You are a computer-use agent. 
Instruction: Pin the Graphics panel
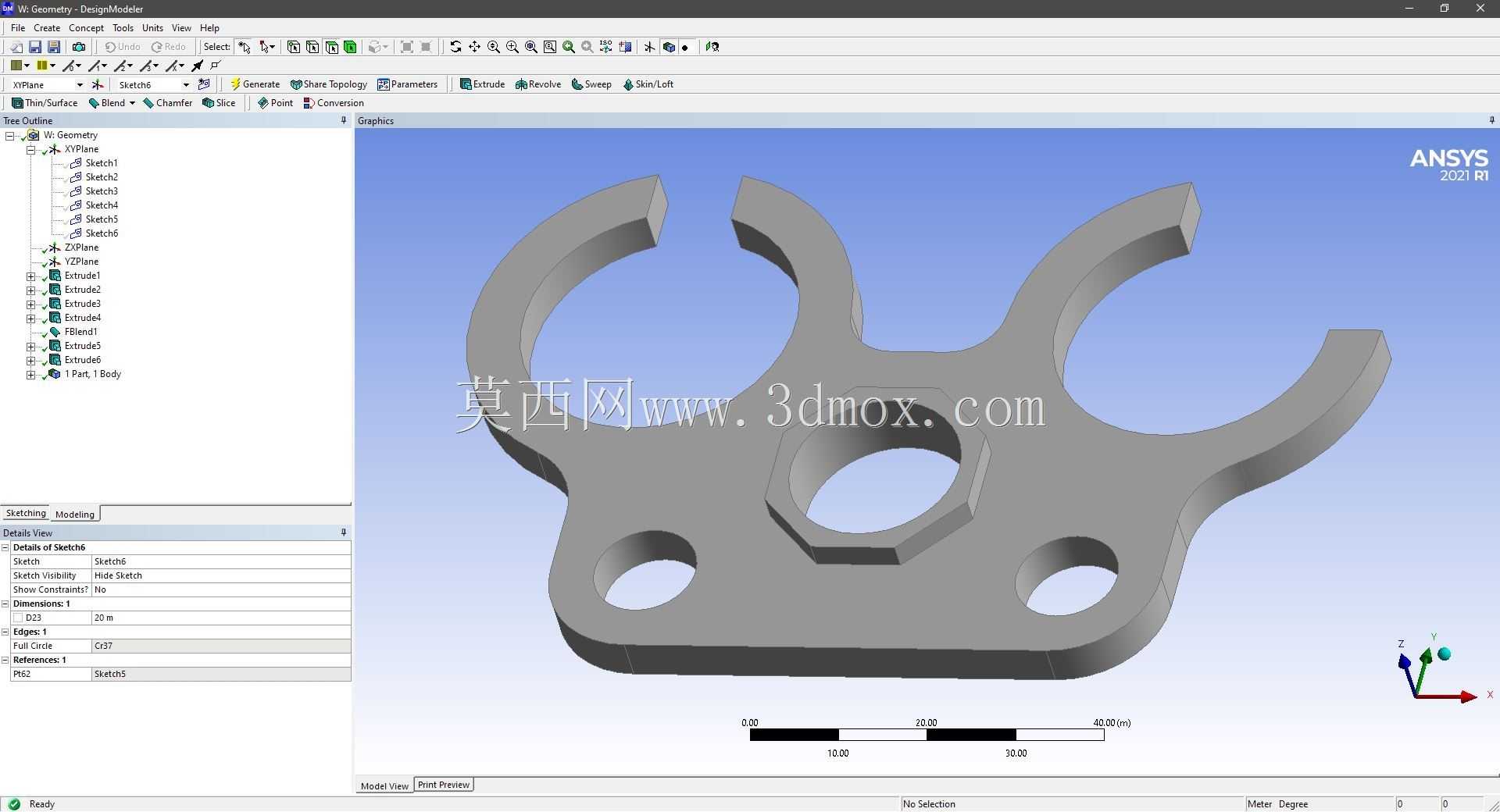[x=1491, y=120]
